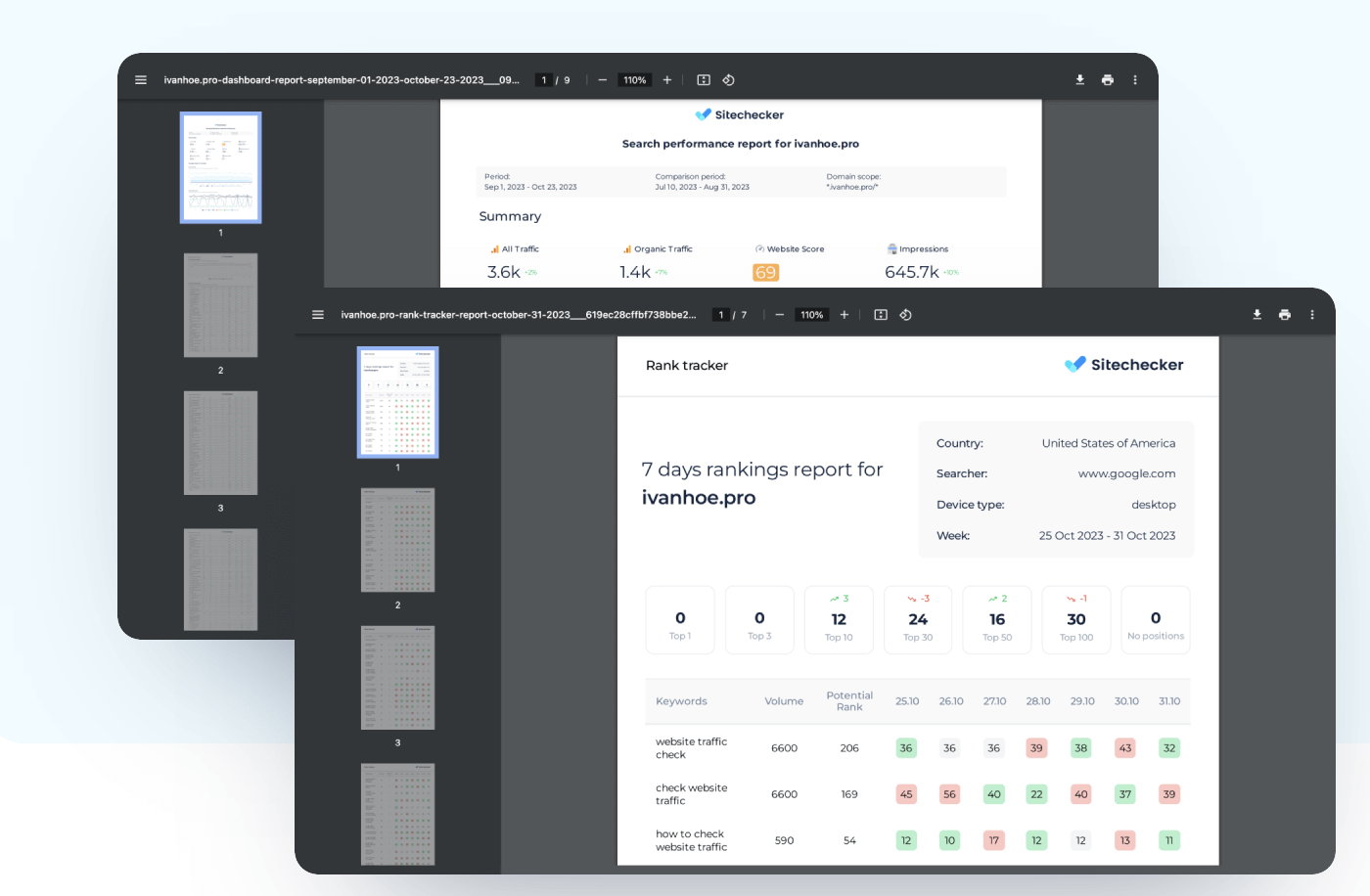Click 'website traffic check' keyword row
This screenshot has height=896, width=1370.
[918, 748]
